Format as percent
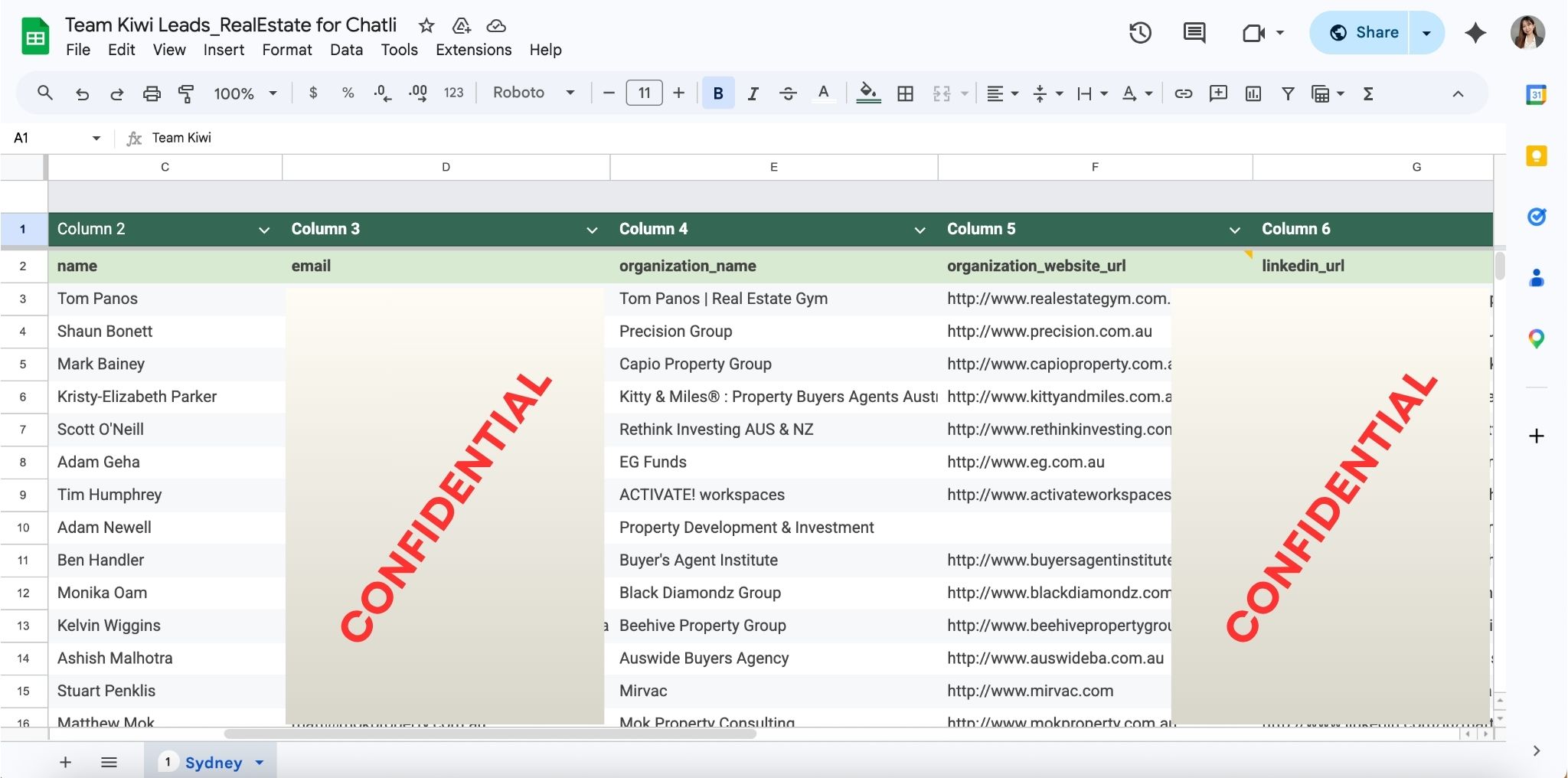Image resolution: width=1568 pixels, height=778 pixels. click(x=348, y=93)
